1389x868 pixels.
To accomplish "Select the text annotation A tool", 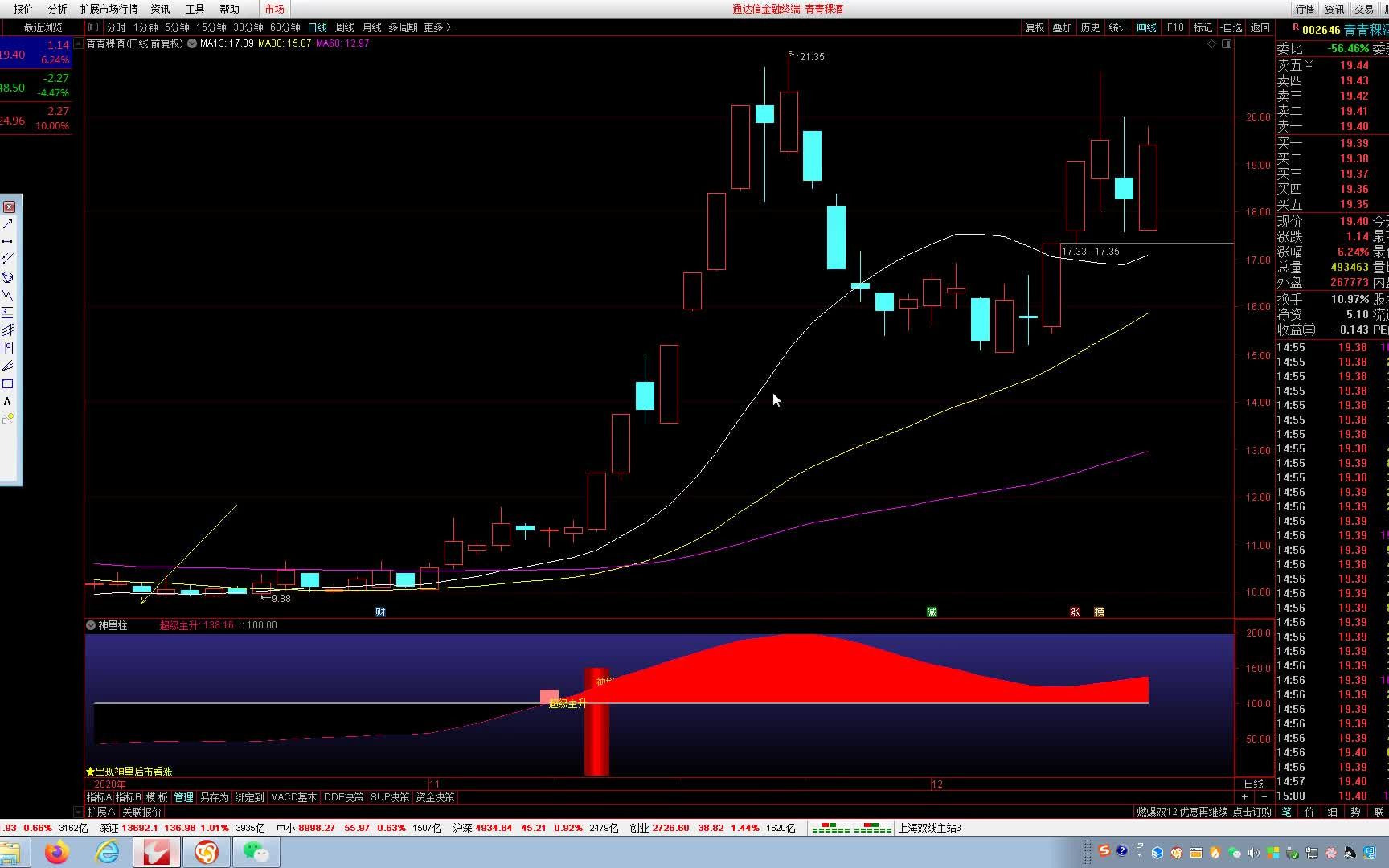I will (7, 402).
